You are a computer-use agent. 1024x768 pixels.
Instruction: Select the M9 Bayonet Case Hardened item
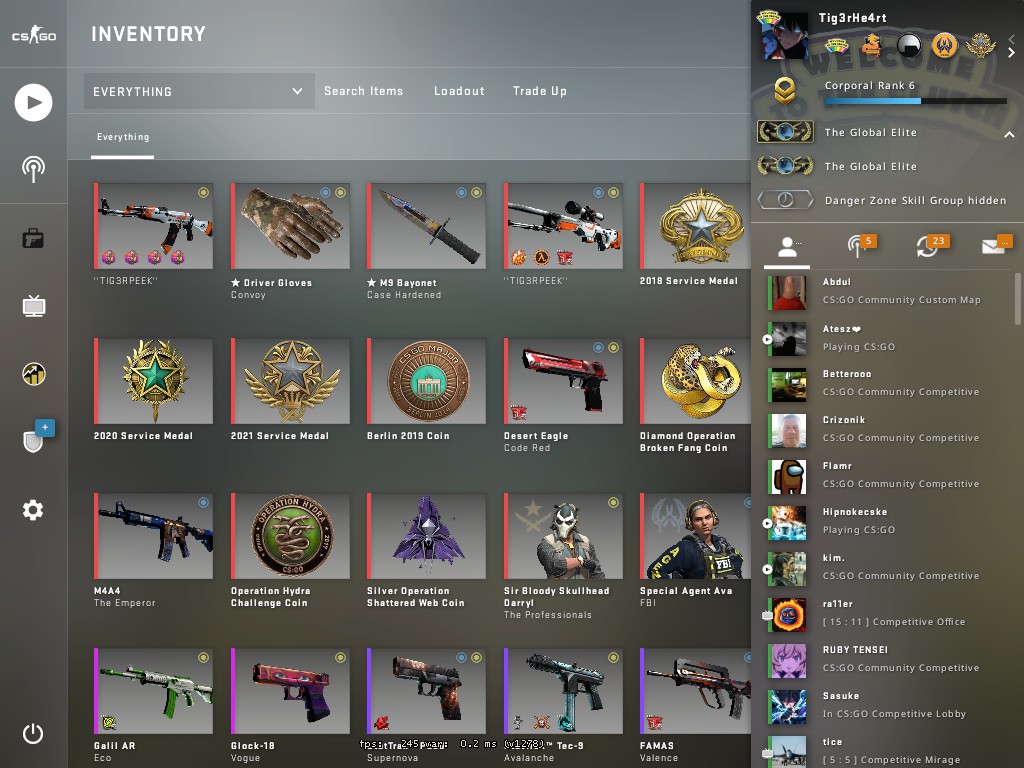pyautogui.click(x=426, y=242)
